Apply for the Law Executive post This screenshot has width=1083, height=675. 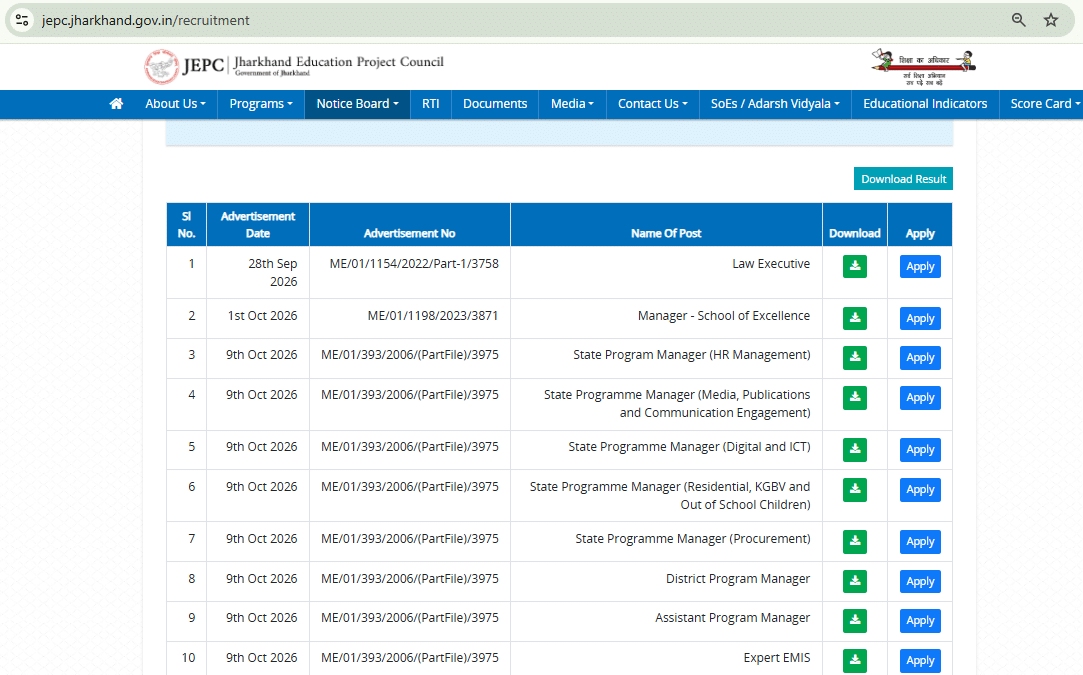(x=920, y=267)
